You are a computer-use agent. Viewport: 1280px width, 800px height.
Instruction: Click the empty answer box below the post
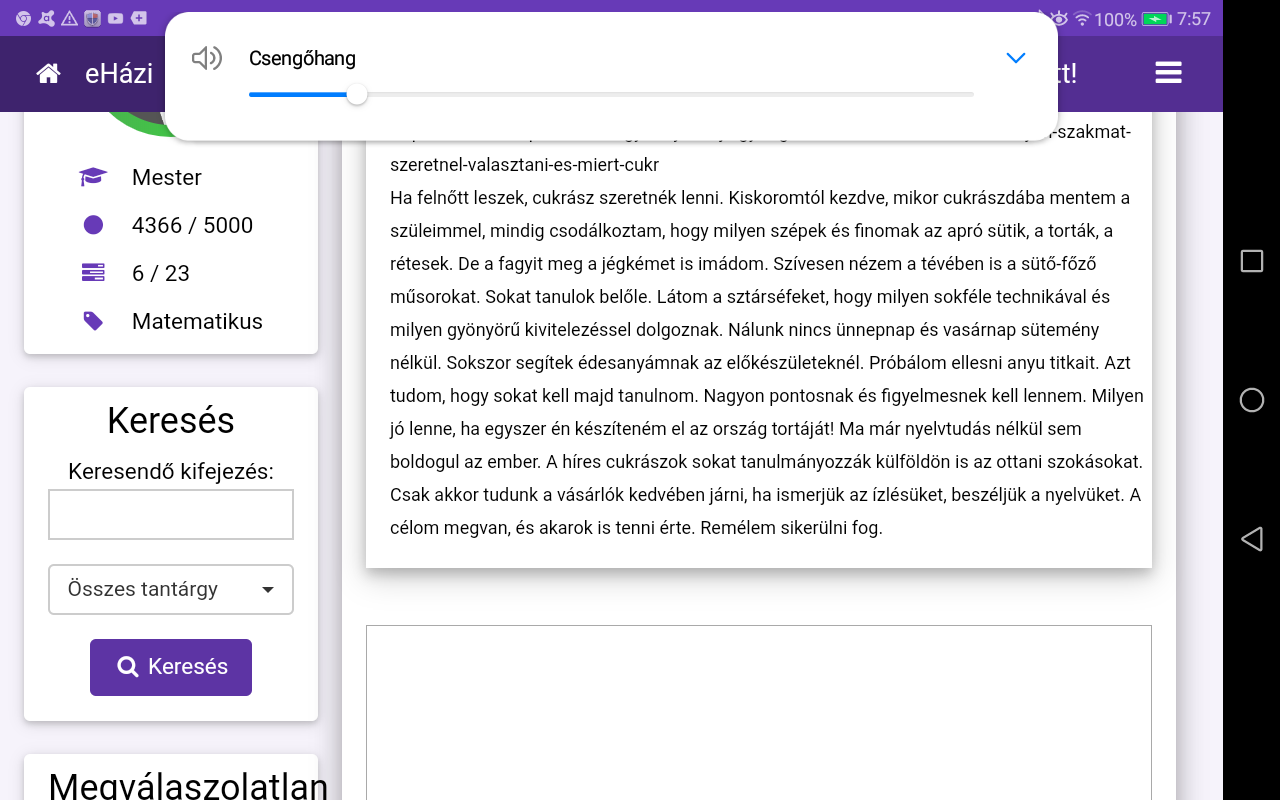758,710
